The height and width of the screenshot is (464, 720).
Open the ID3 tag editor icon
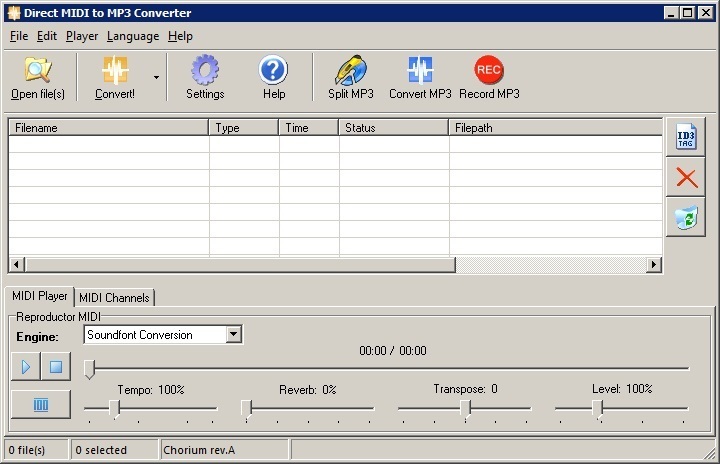tap(685, 138)
